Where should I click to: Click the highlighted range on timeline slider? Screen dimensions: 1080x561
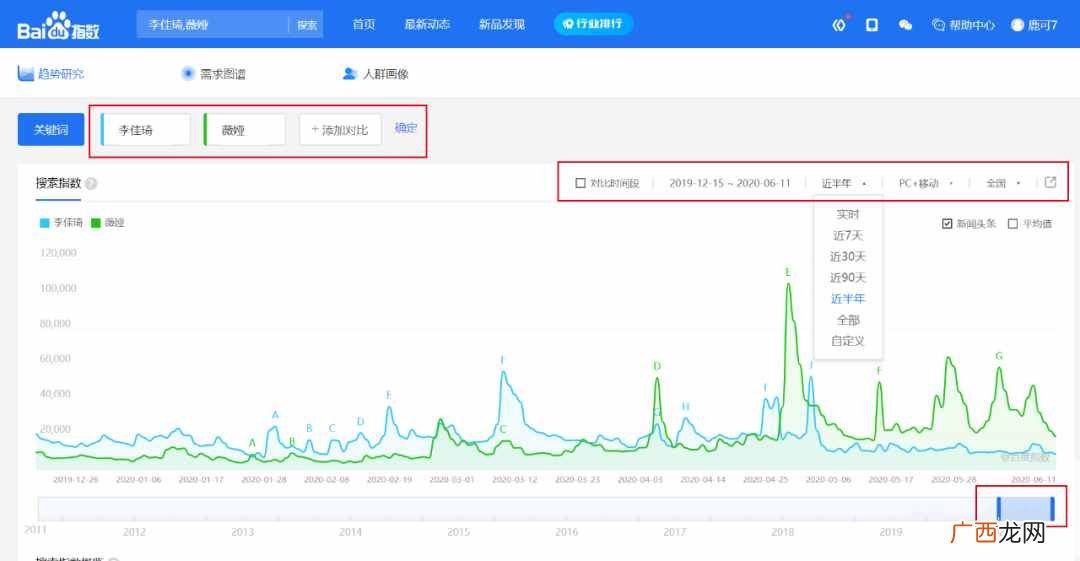click(x=1025, y=509)
